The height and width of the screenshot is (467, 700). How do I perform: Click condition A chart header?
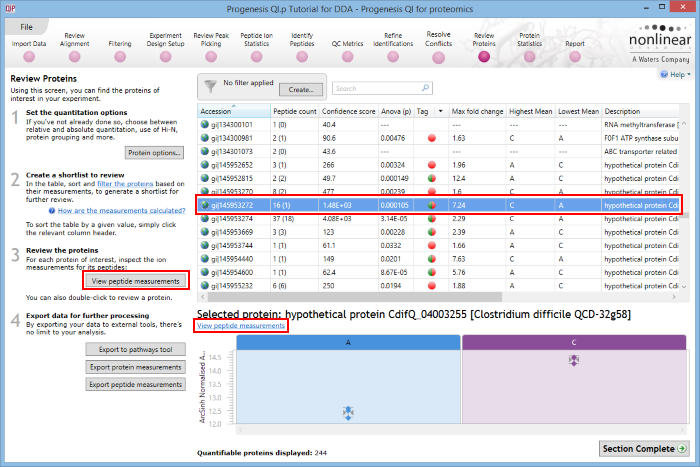click(x=348, y=342)
